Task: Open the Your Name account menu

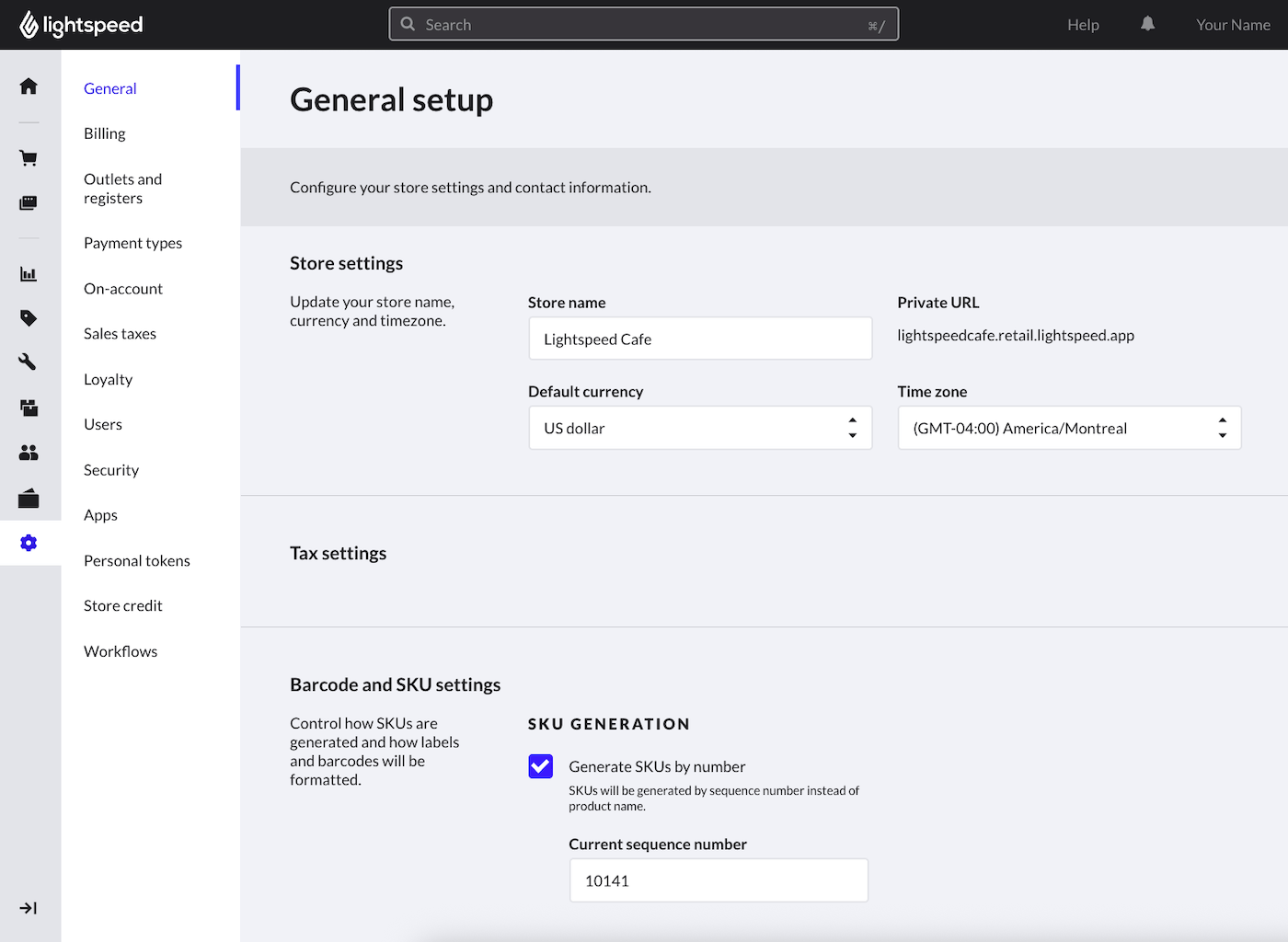Action: pyautogui.click(x=1233, y=24)
